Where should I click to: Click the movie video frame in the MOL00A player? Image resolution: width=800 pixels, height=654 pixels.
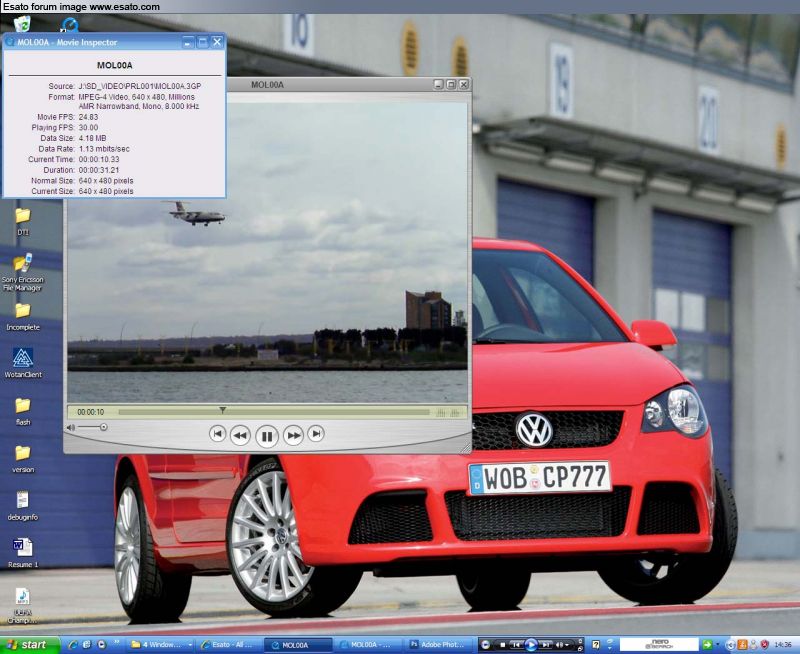[267, 253]
